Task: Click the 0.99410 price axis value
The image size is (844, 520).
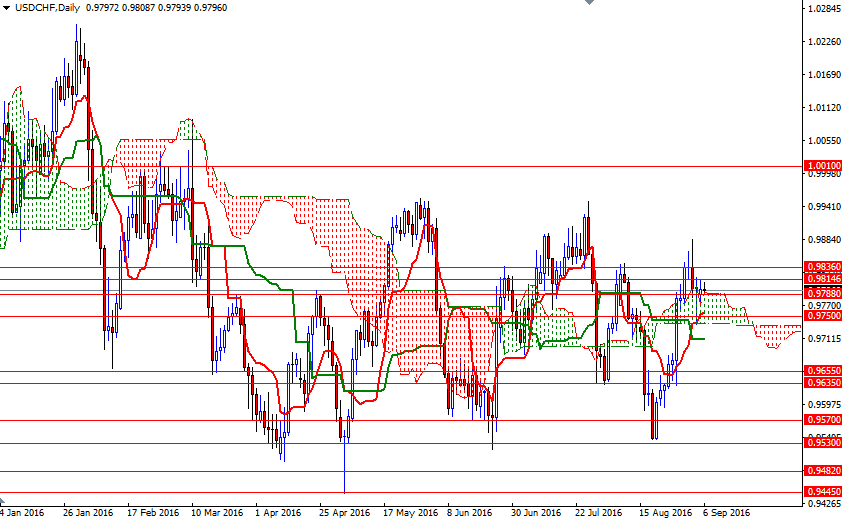Action: coord(825,207)
